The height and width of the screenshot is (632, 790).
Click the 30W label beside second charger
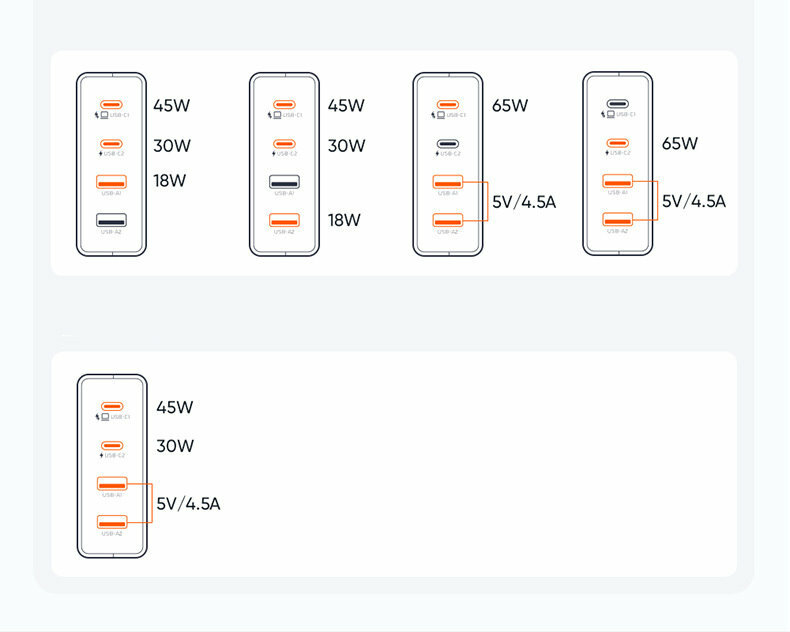coord(346,146)
